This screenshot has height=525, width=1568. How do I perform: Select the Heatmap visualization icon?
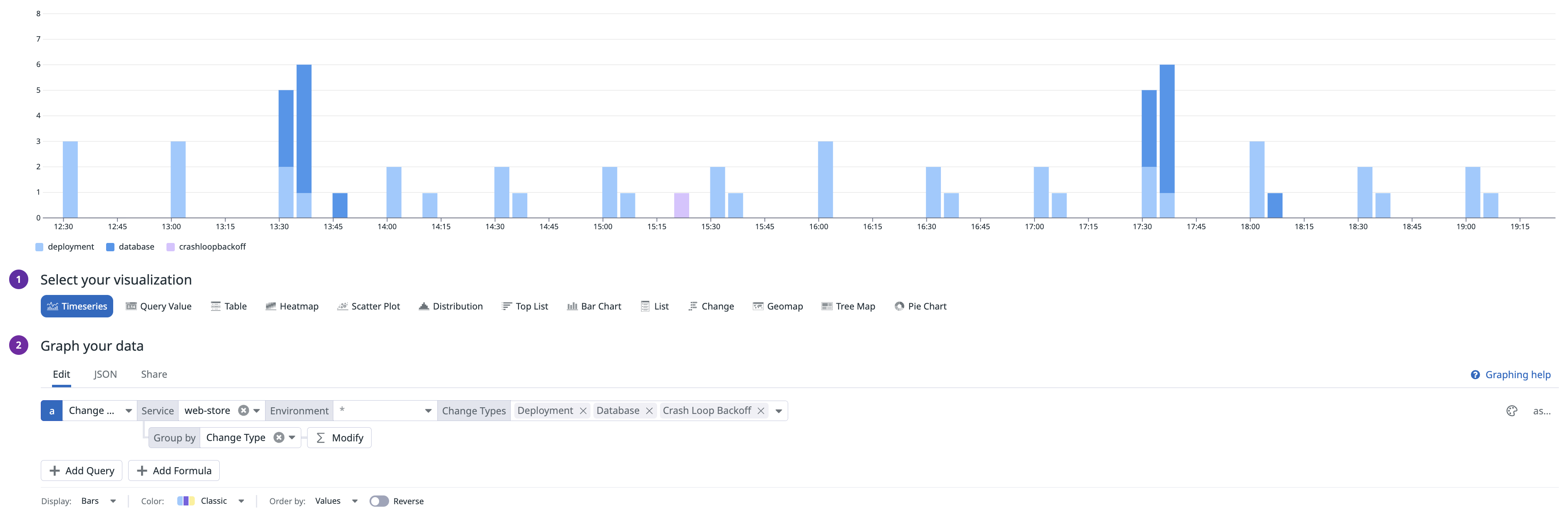(271, 306)
